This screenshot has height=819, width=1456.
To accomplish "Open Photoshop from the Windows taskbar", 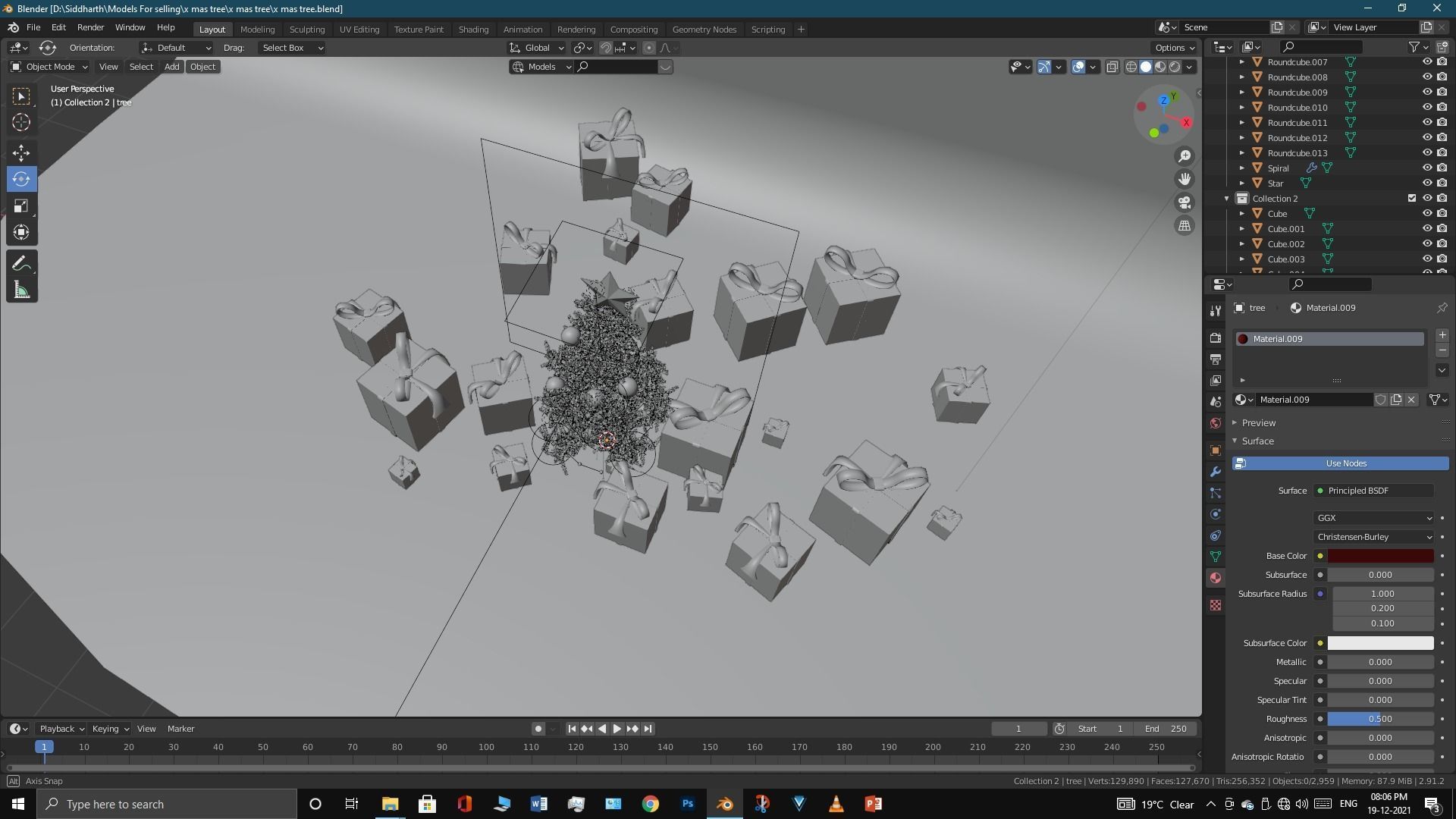I will [x=687, y=804].
